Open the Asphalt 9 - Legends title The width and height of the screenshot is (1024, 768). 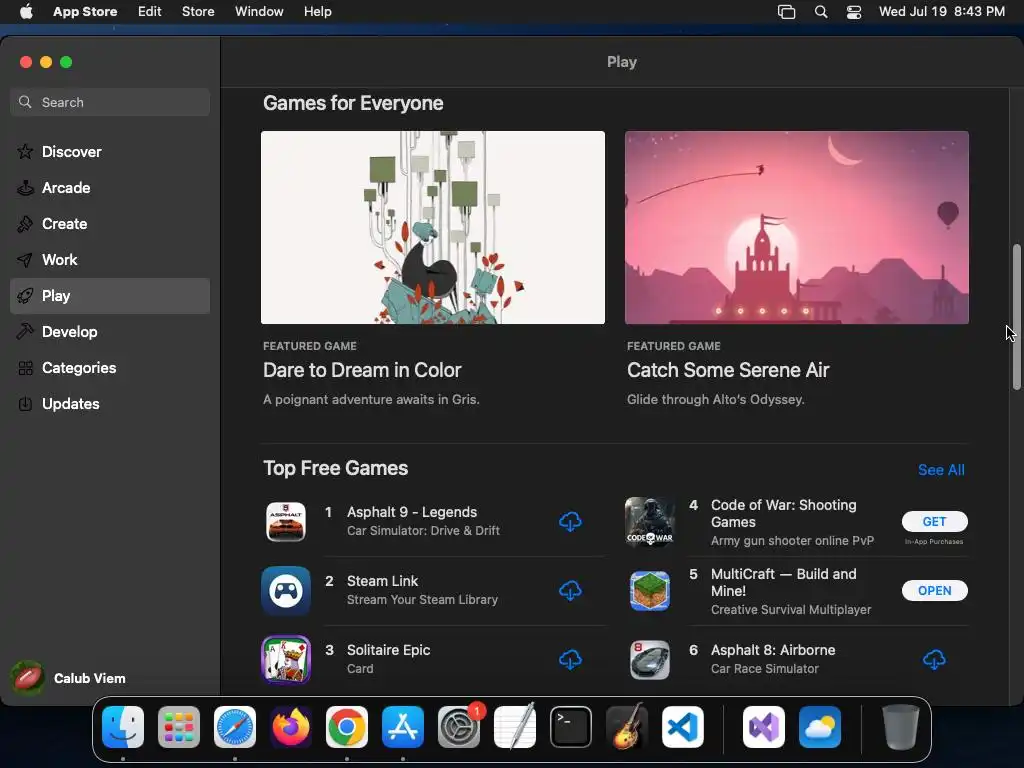[411, 512]
